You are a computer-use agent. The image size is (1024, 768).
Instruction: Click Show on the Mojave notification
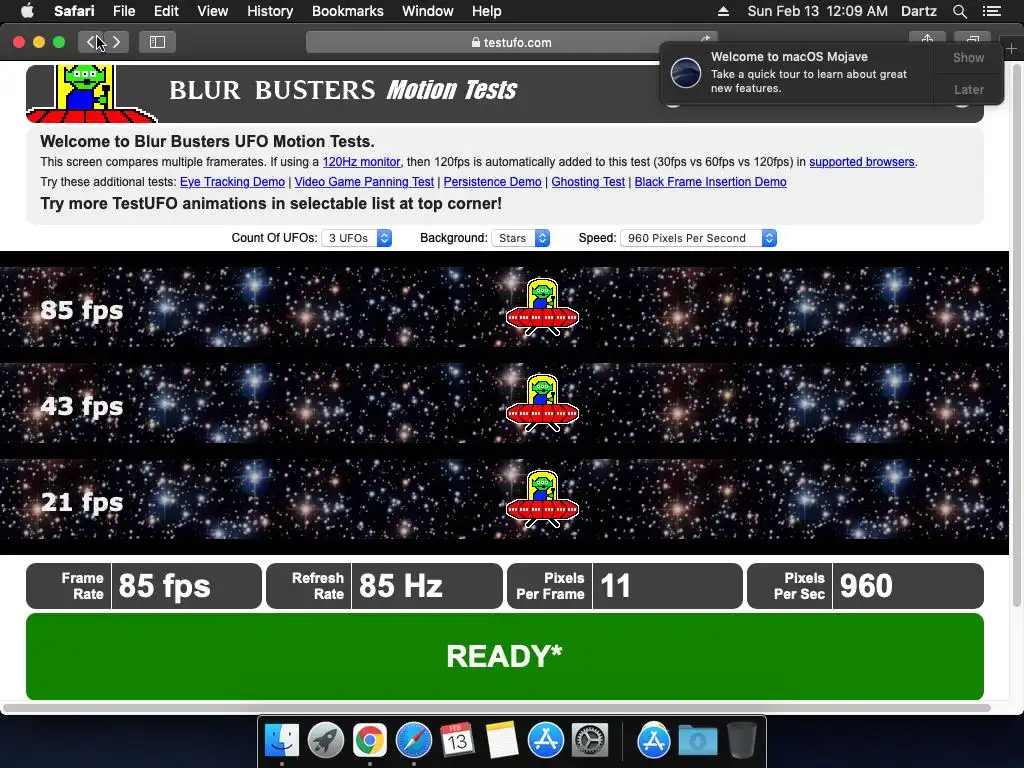968,57
